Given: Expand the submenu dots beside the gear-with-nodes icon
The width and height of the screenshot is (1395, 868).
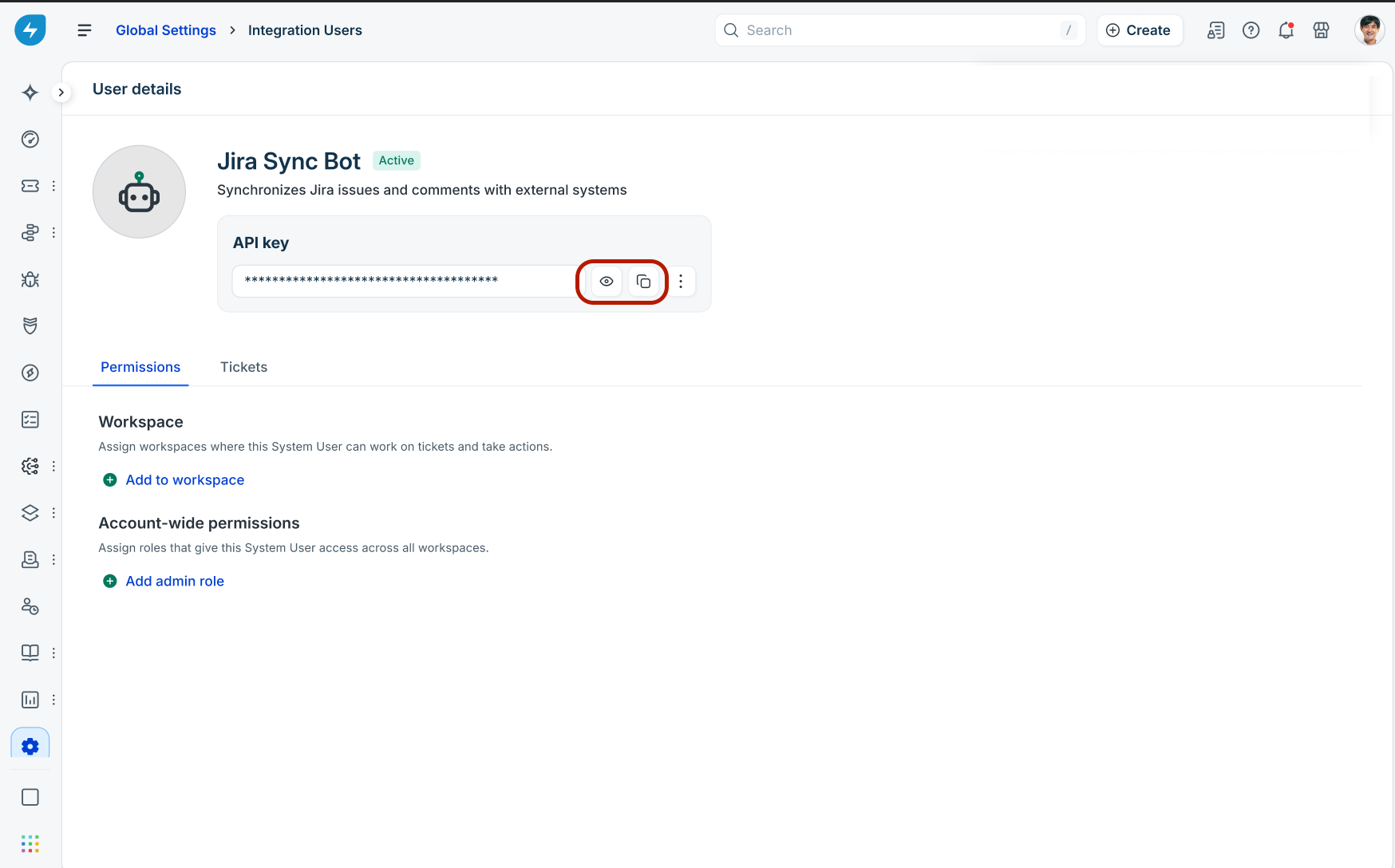Looking at the screenshot, I should click(x=53, y=466).
